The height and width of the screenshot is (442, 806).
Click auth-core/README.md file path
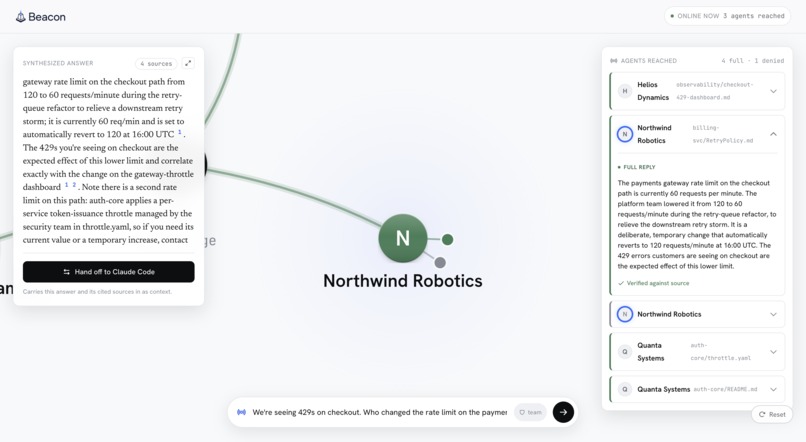coord(725,390)
